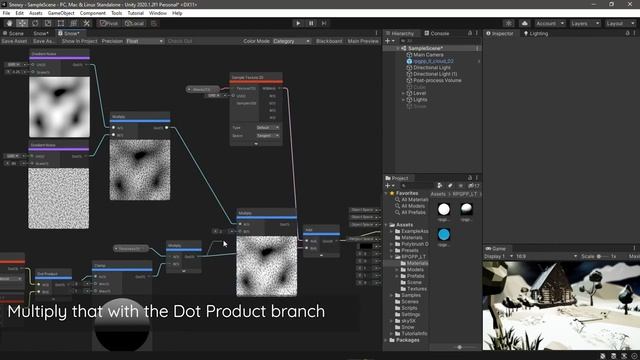Expand the Packages folder in Project
Viewport: 640px width, 360px height.
point(386,340)
